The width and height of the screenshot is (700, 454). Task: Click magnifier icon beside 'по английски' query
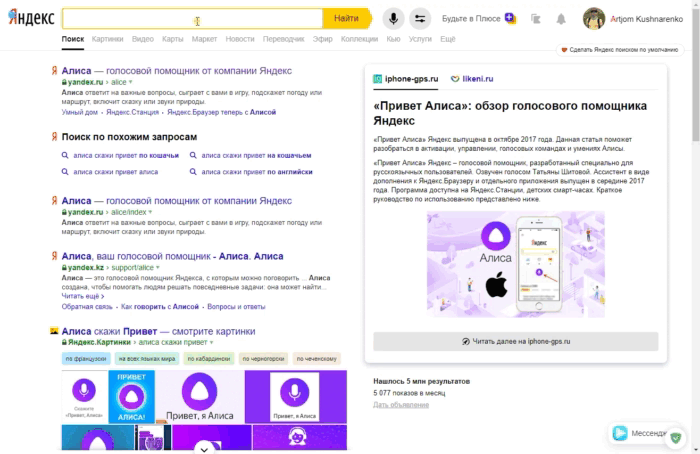point(193,172)
